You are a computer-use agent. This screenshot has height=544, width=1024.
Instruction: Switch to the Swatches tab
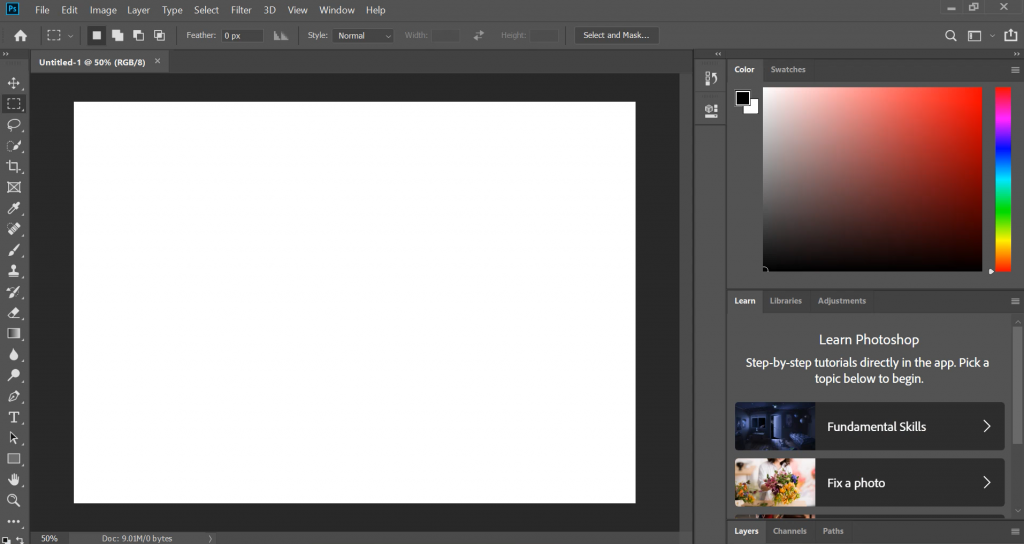pos(788,70)
